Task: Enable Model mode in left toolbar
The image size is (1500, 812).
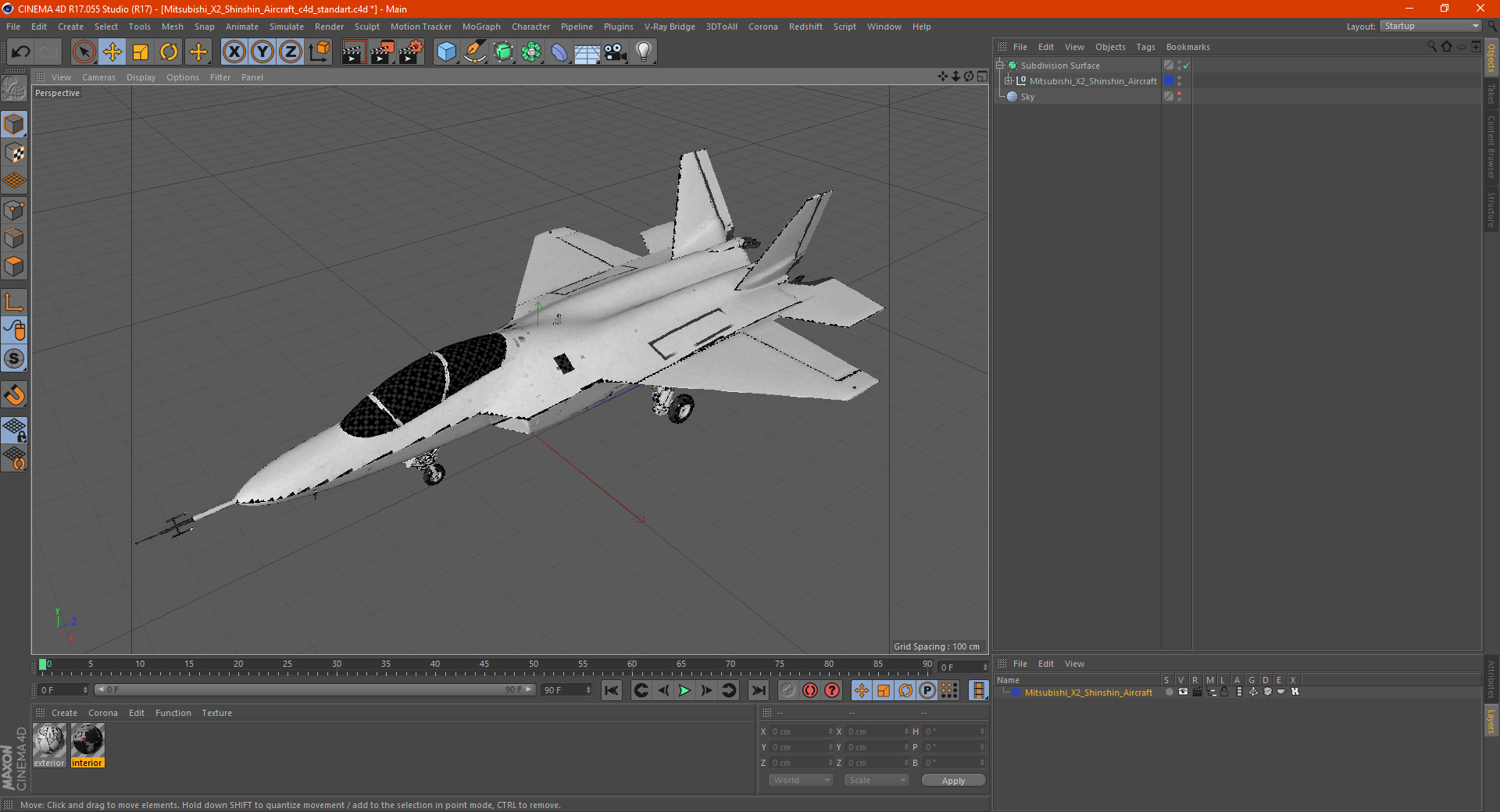Action: click(x=14, y=125)
